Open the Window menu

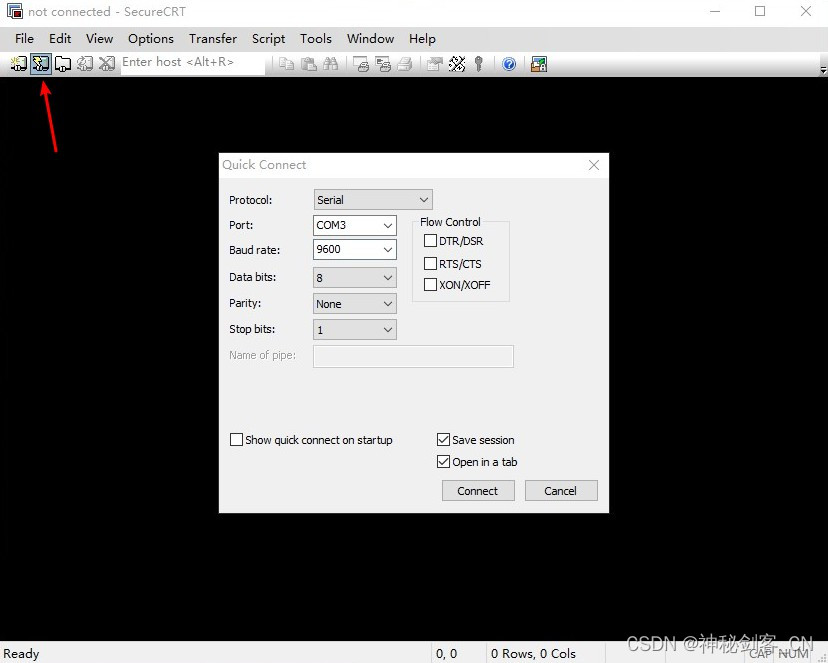pos(370,39)
